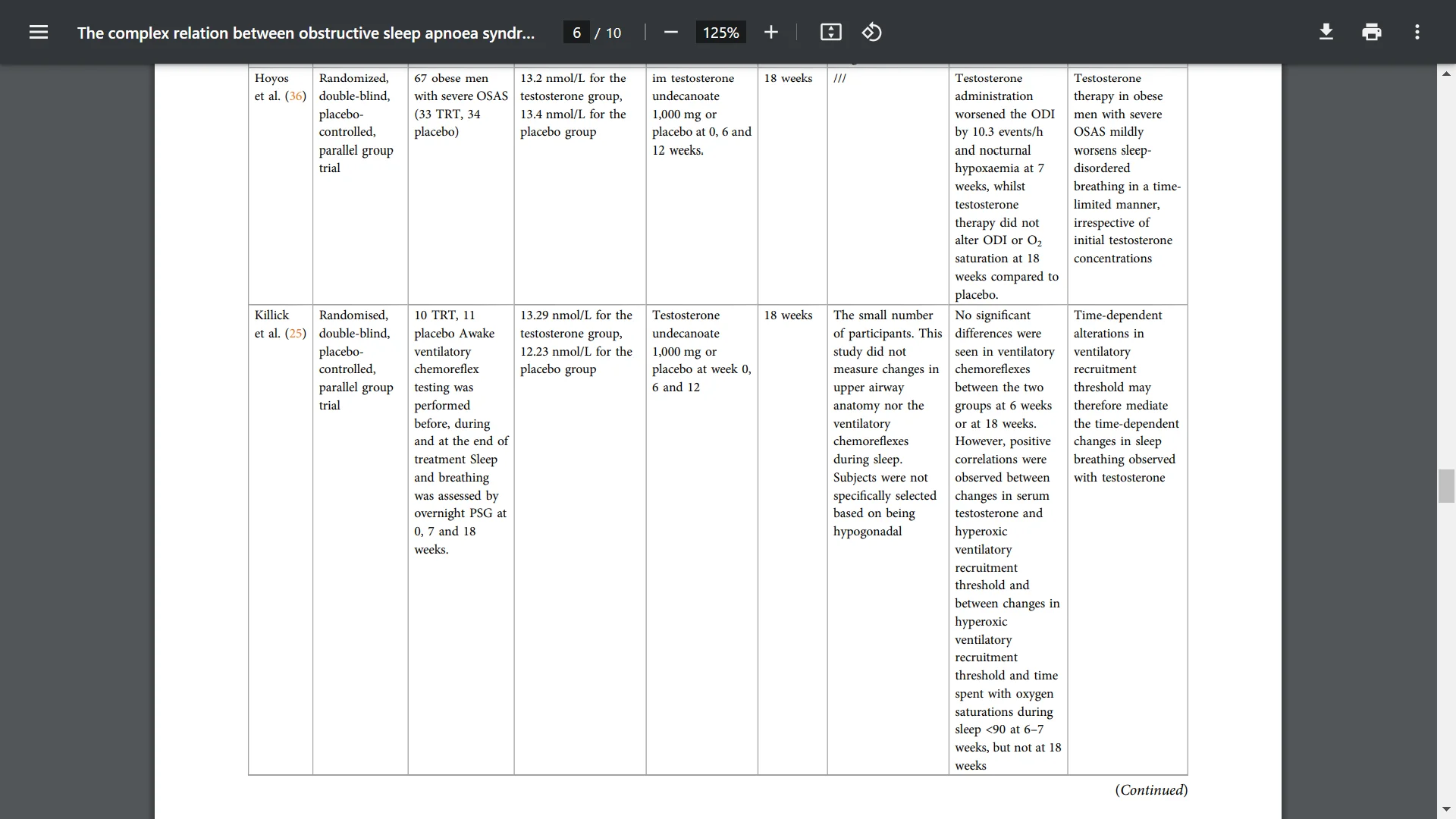Click the fit to page icon

(x=830, y=32)
